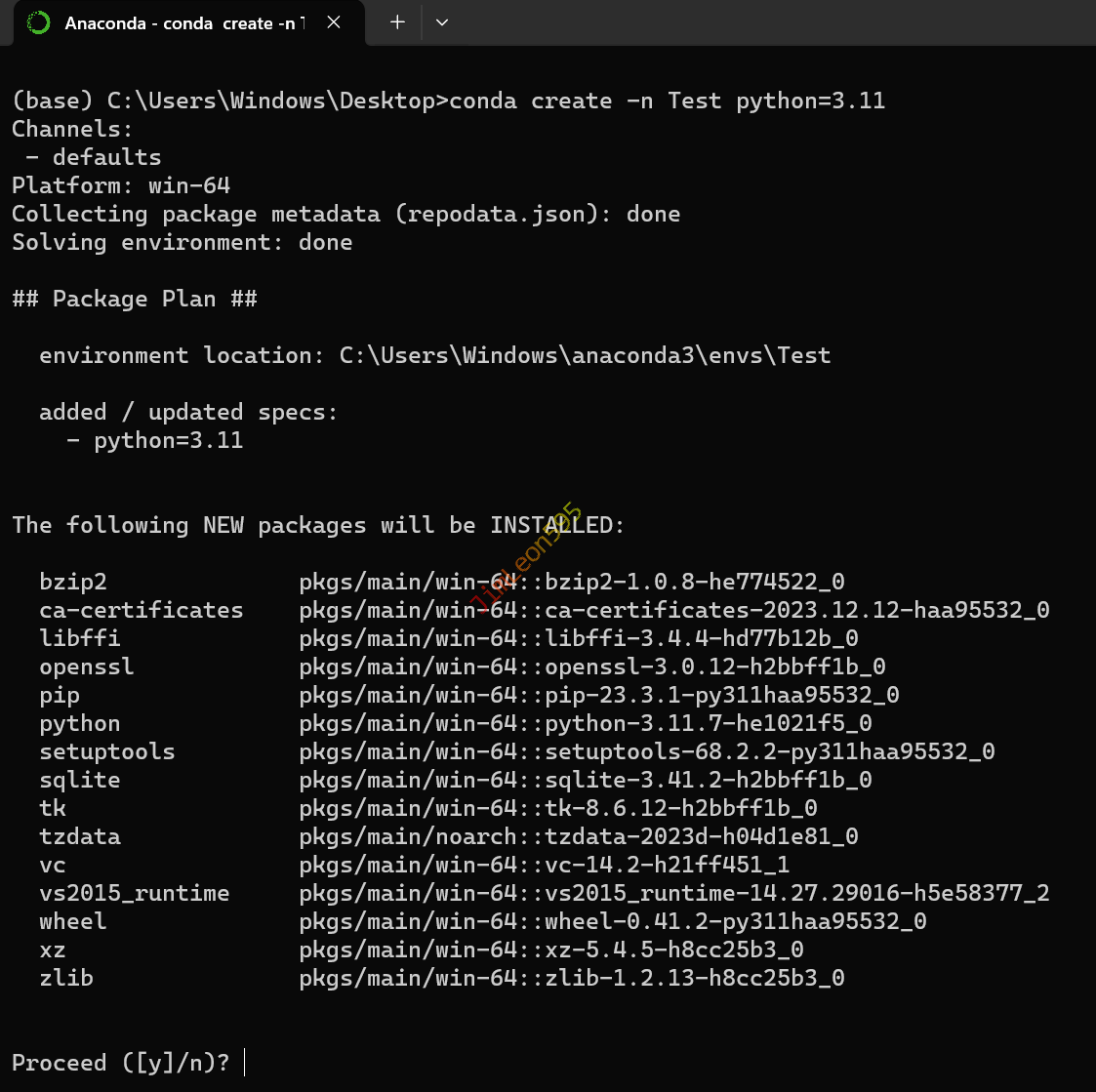This screenshot has height=1092, width=1096.
Task: Click the "Package Plan" heading text
Action: (135, 299)
